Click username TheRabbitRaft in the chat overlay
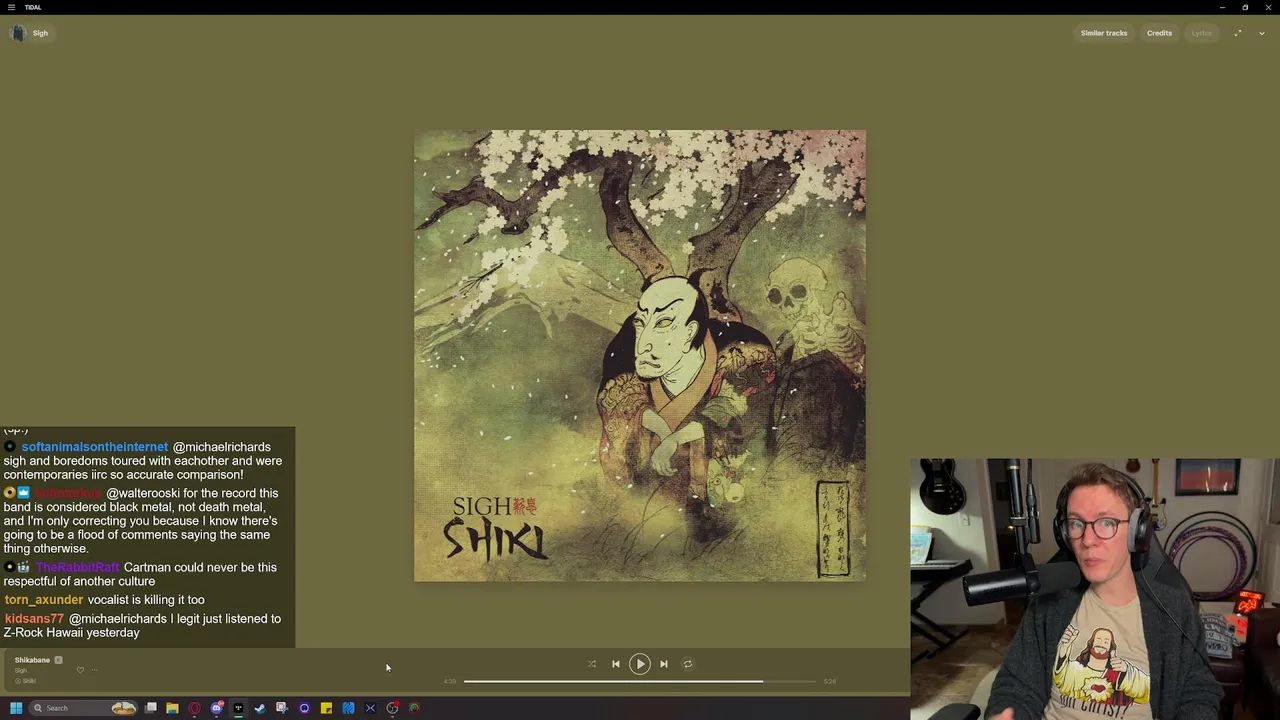 [x=77, y=568]
